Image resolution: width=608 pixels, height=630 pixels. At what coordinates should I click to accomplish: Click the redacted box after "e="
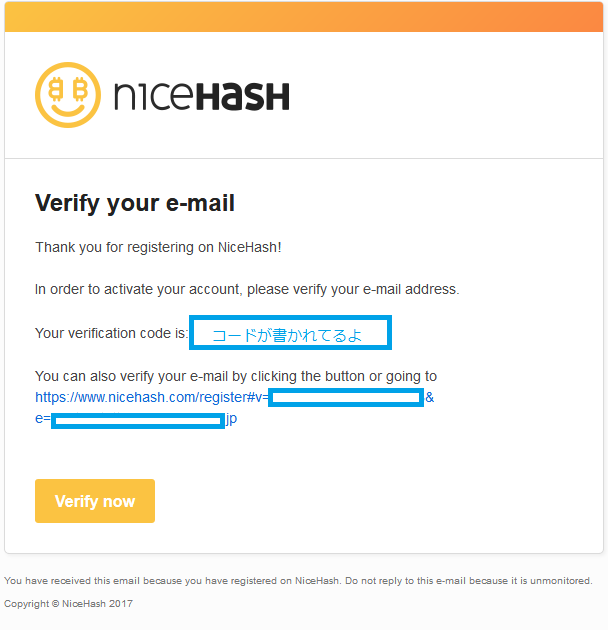[x=138, y=421]
